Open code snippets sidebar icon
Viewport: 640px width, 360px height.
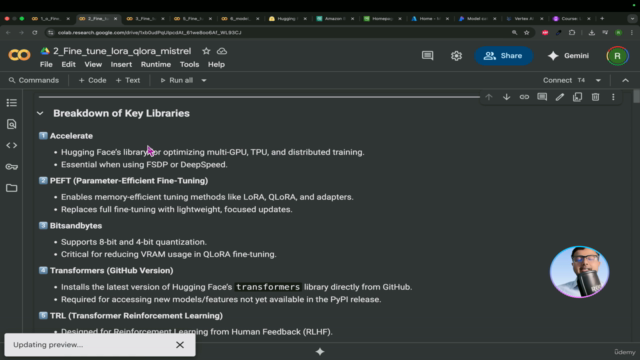coord(11,145)
